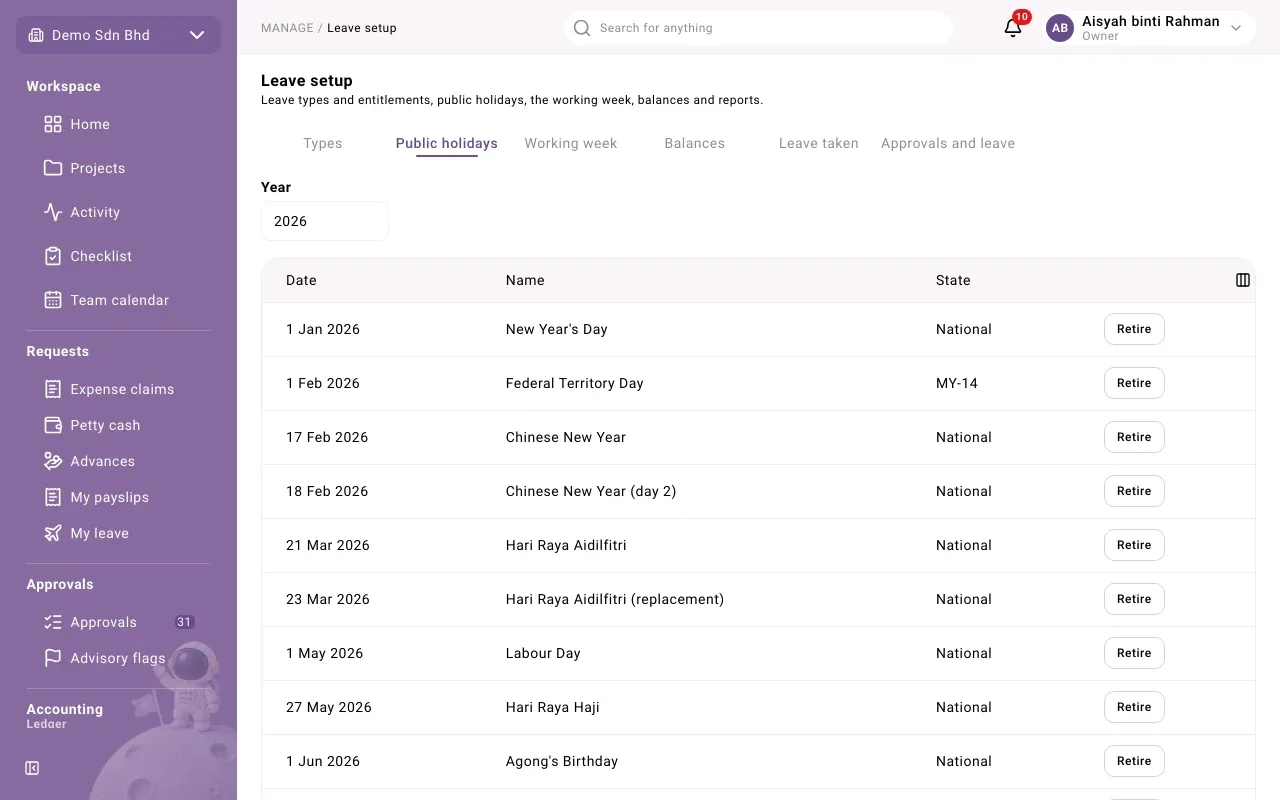Retire the New Year's Day holiday

point(1134,329)
